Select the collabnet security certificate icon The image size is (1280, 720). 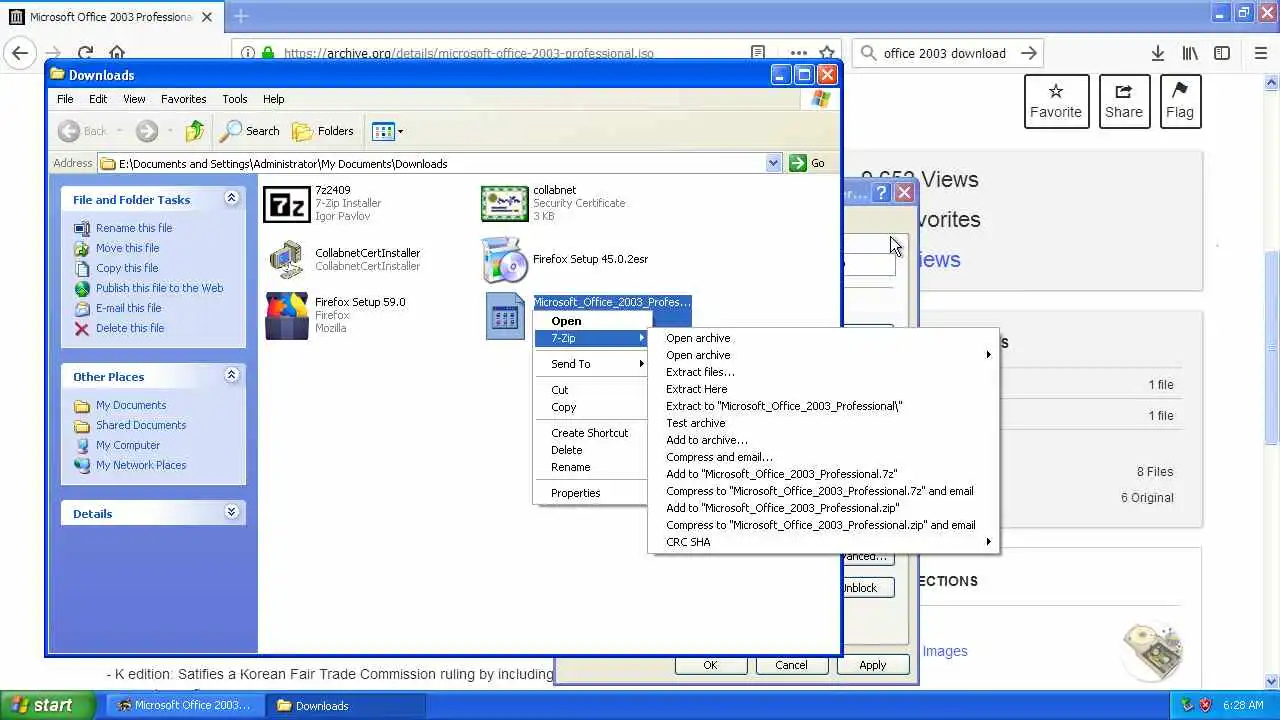pyautogui.click(x=504, y=204)
